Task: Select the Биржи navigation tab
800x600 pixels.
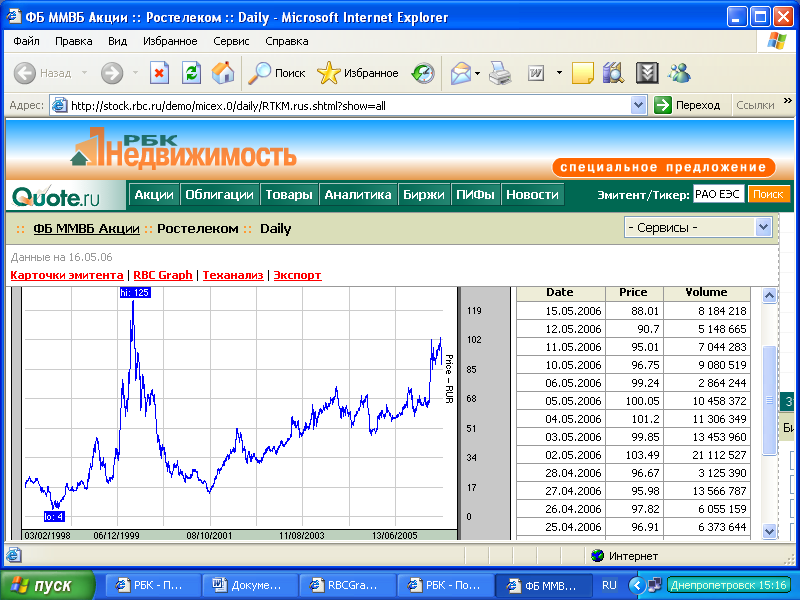Action: pyautogui.click(x=423, y=194)
